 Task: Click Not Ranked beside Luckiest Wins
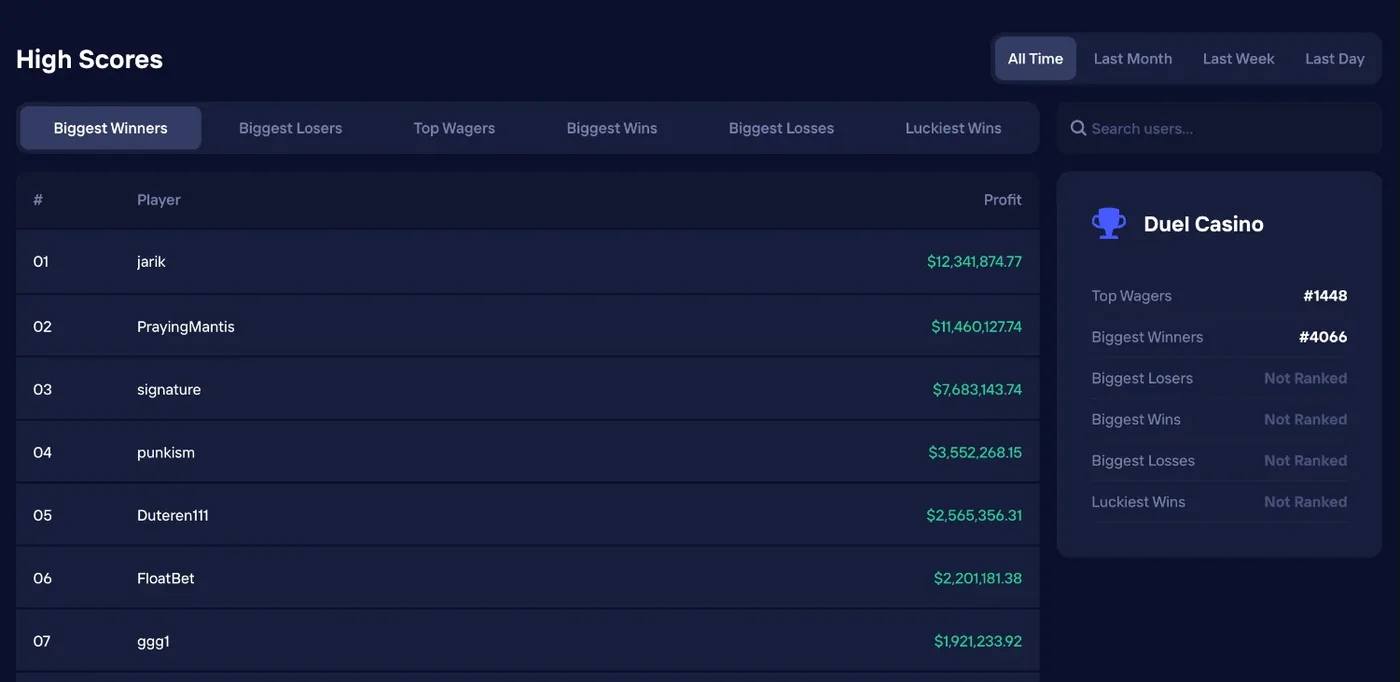[x=1305, y=502]
